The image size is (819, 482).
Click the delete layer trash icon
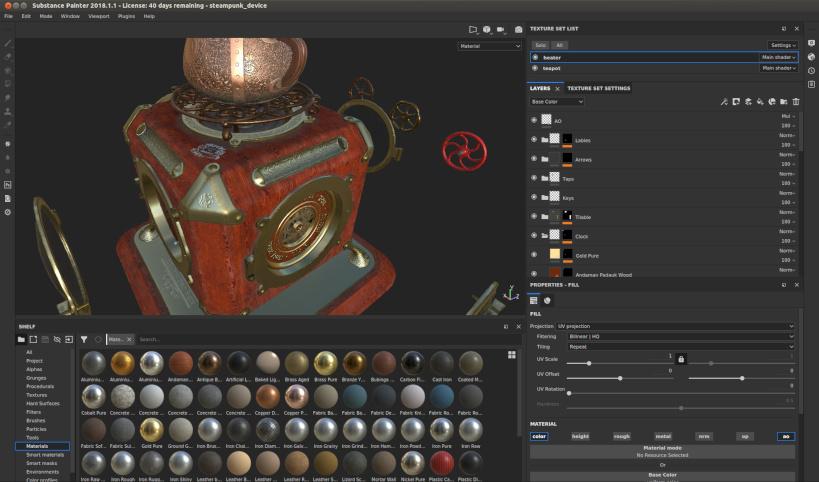click(x=796, y=102)
